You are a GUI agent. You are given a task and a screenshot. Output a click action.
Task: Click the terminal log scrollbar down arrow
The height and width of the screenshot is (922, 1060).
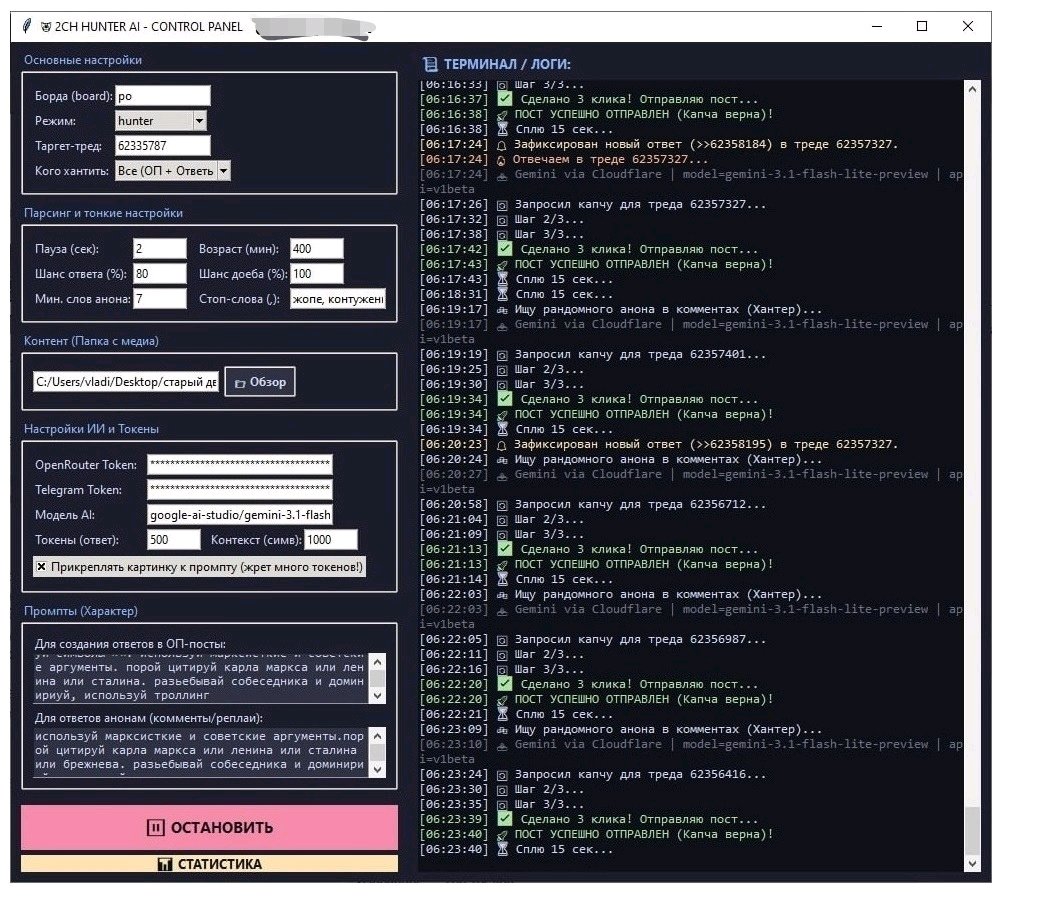pos(972,863)
